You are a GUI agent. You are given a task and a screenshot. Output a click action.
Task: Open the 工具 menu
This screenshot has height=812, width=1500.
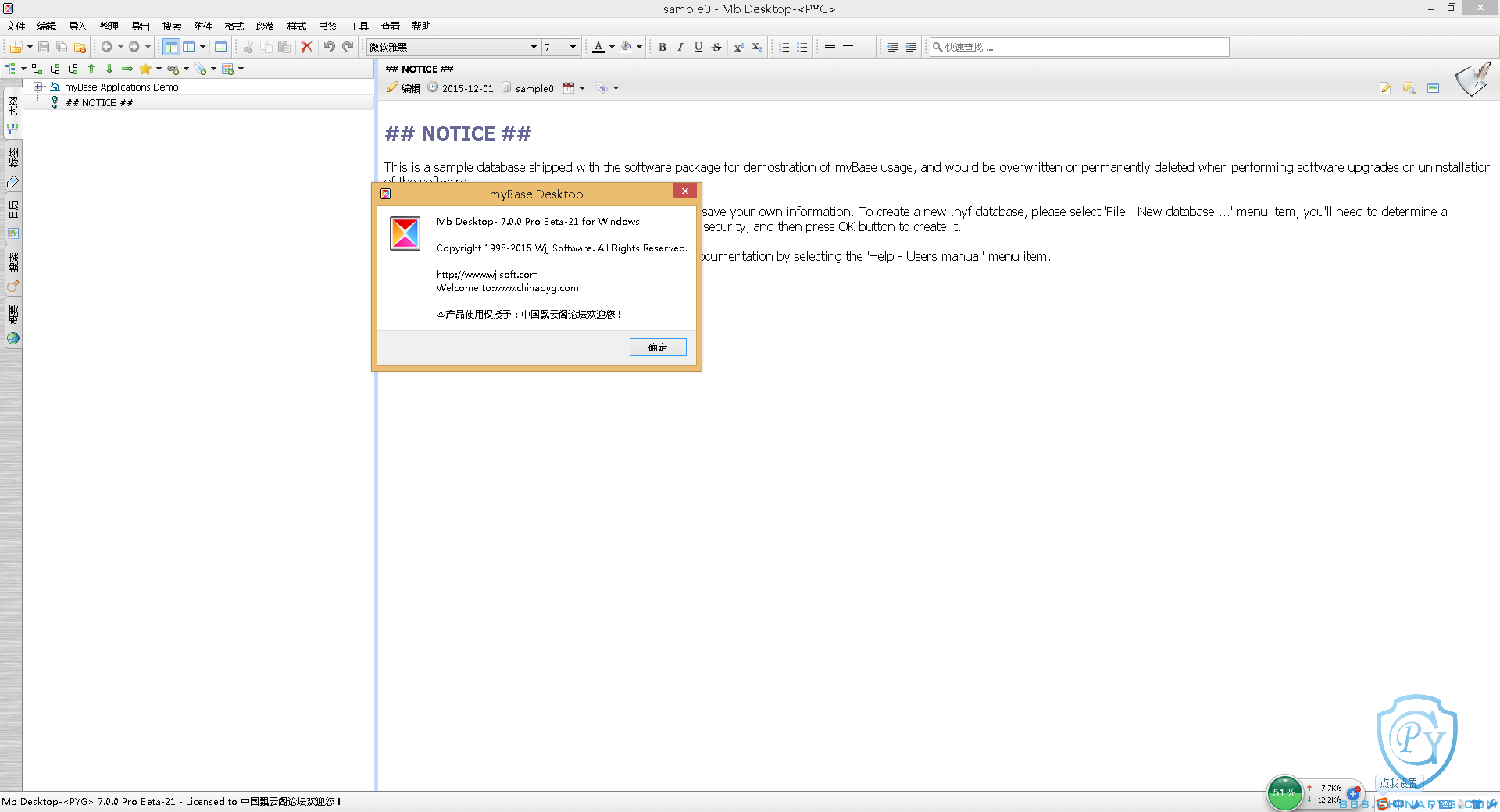(359, 26)
